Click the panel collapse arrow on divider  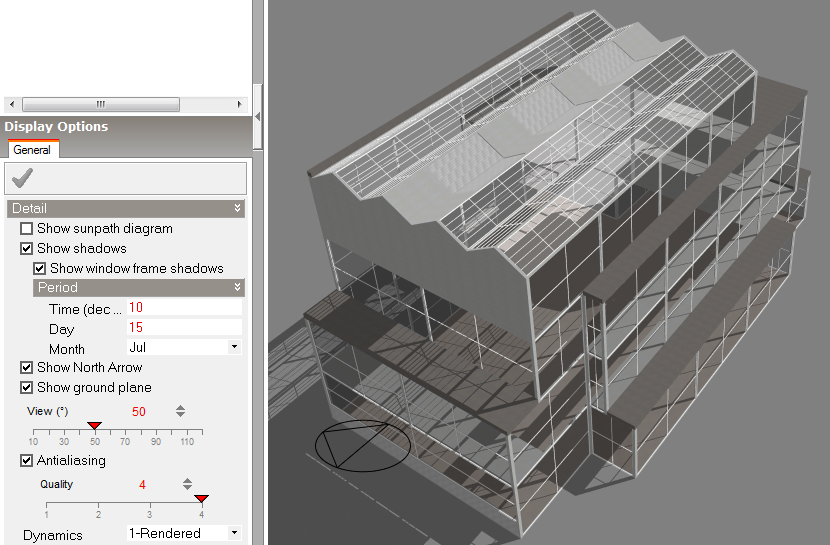pos(258,117)
